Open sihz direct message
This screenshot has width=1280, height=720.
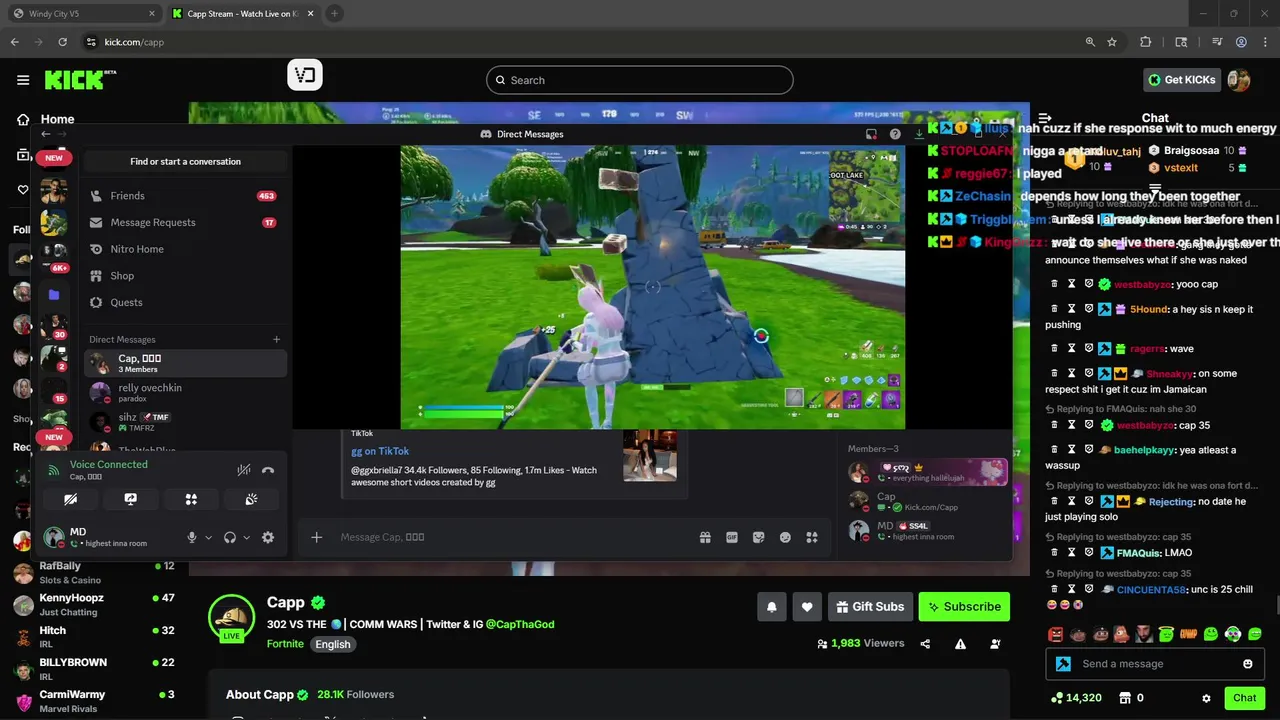pyautogui.click(x=185, y=422)
